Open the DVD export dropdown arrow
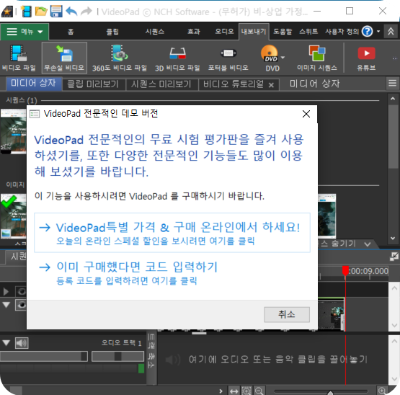 (x=283, y=57)
